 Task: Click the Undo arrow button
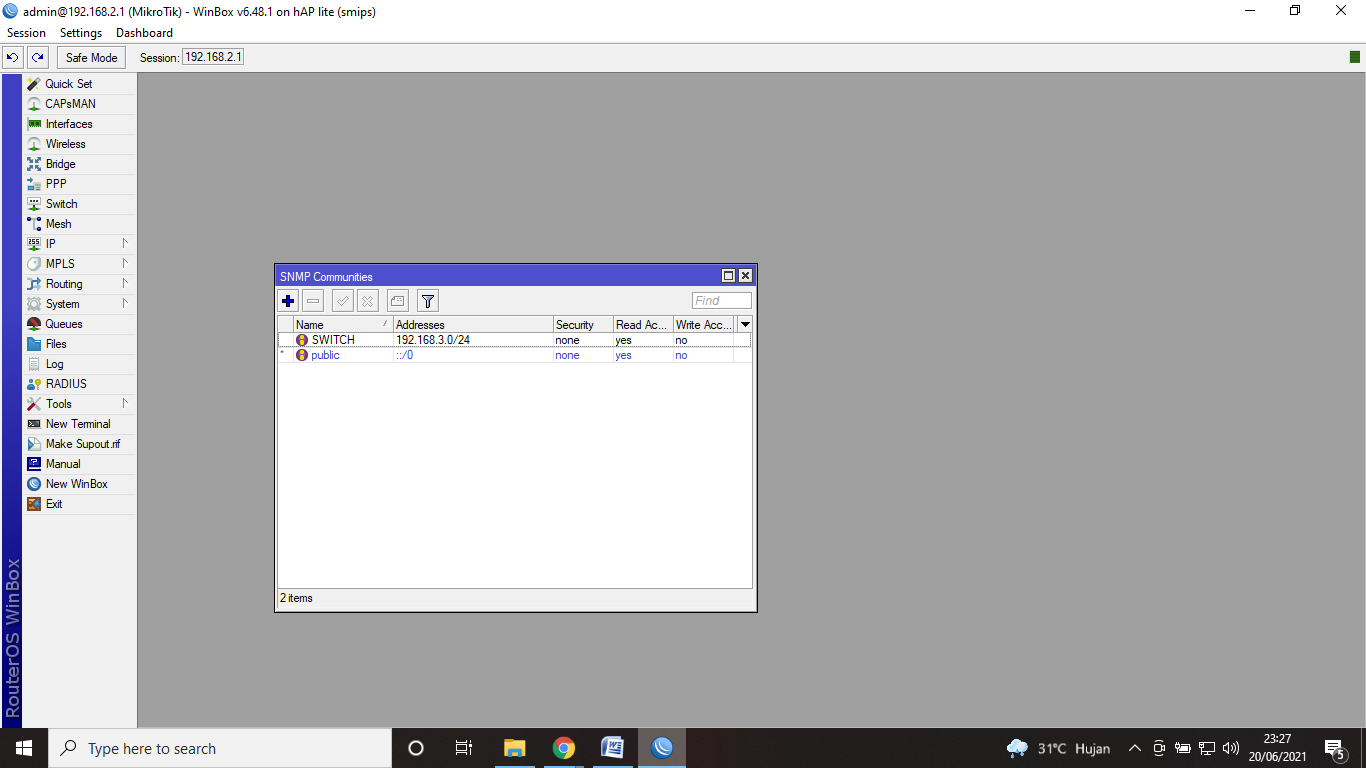pos(13,57)
